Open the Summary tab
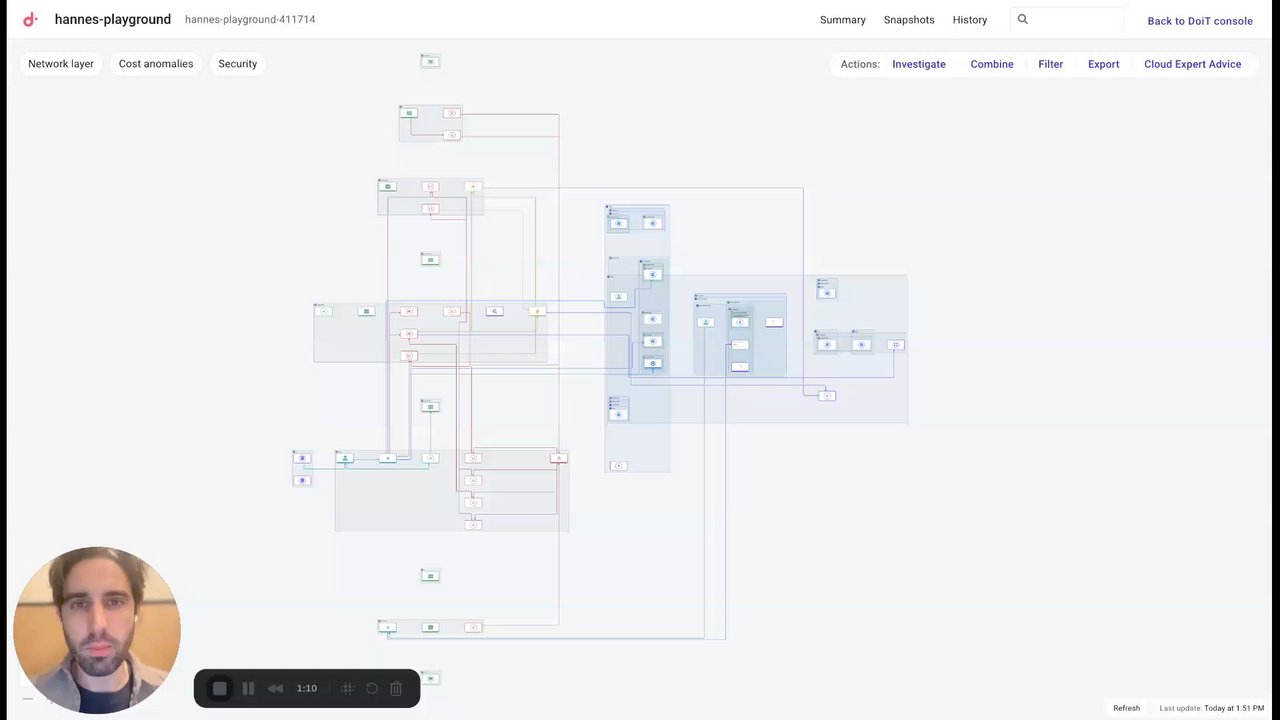The height and width of the screenshot is (720, 1280). click(843, 20)
